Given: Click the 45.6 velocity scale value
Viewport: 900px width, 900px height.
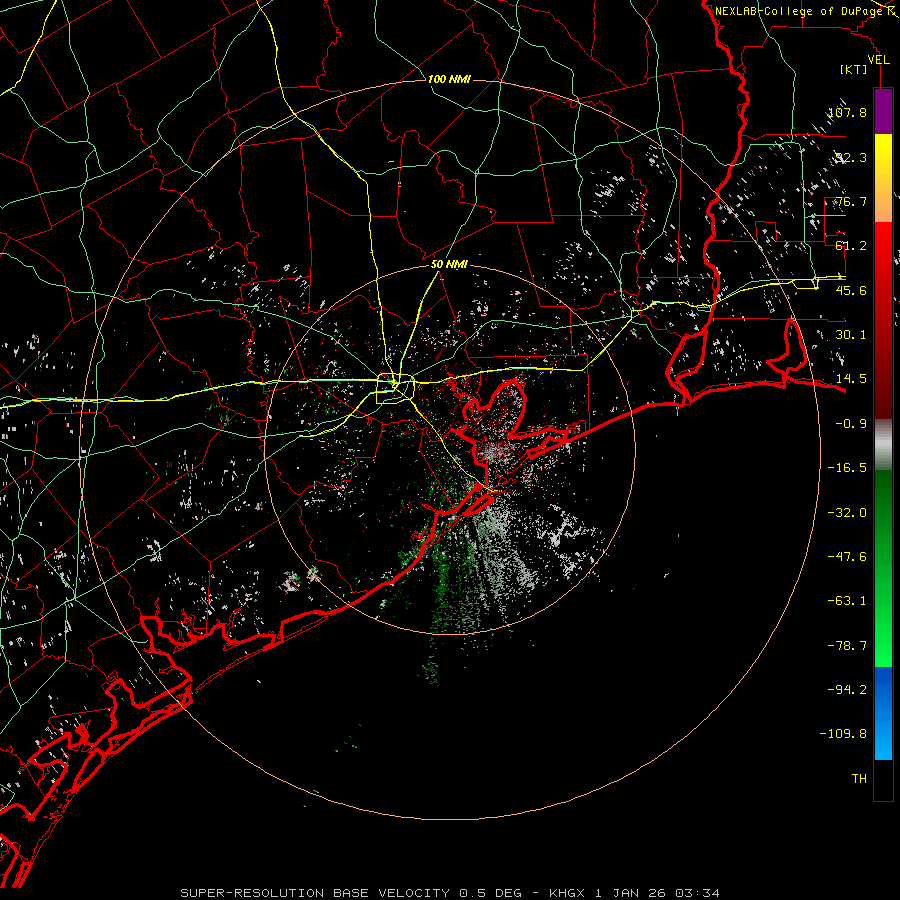Looking at the screenshot, I should tap(851, 290).
